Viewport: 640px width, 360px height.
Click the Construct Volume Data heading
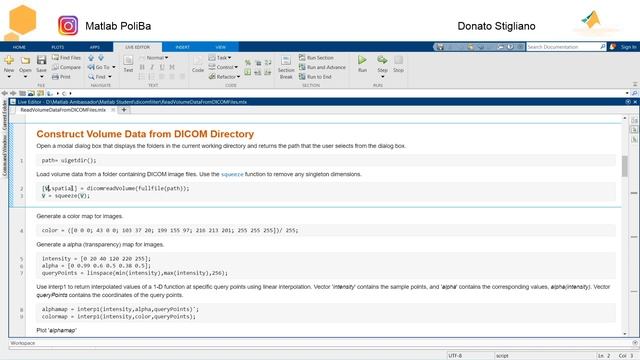coord(145,134)
